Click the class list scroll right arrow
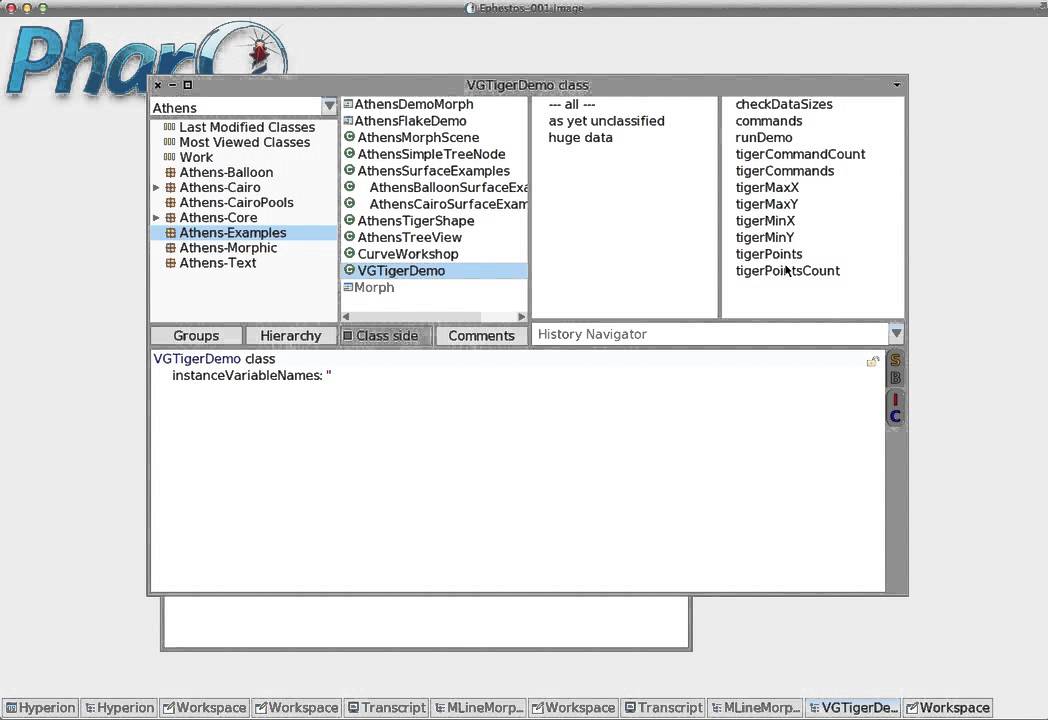1048x720 pixels. click(x=521, y=316)
